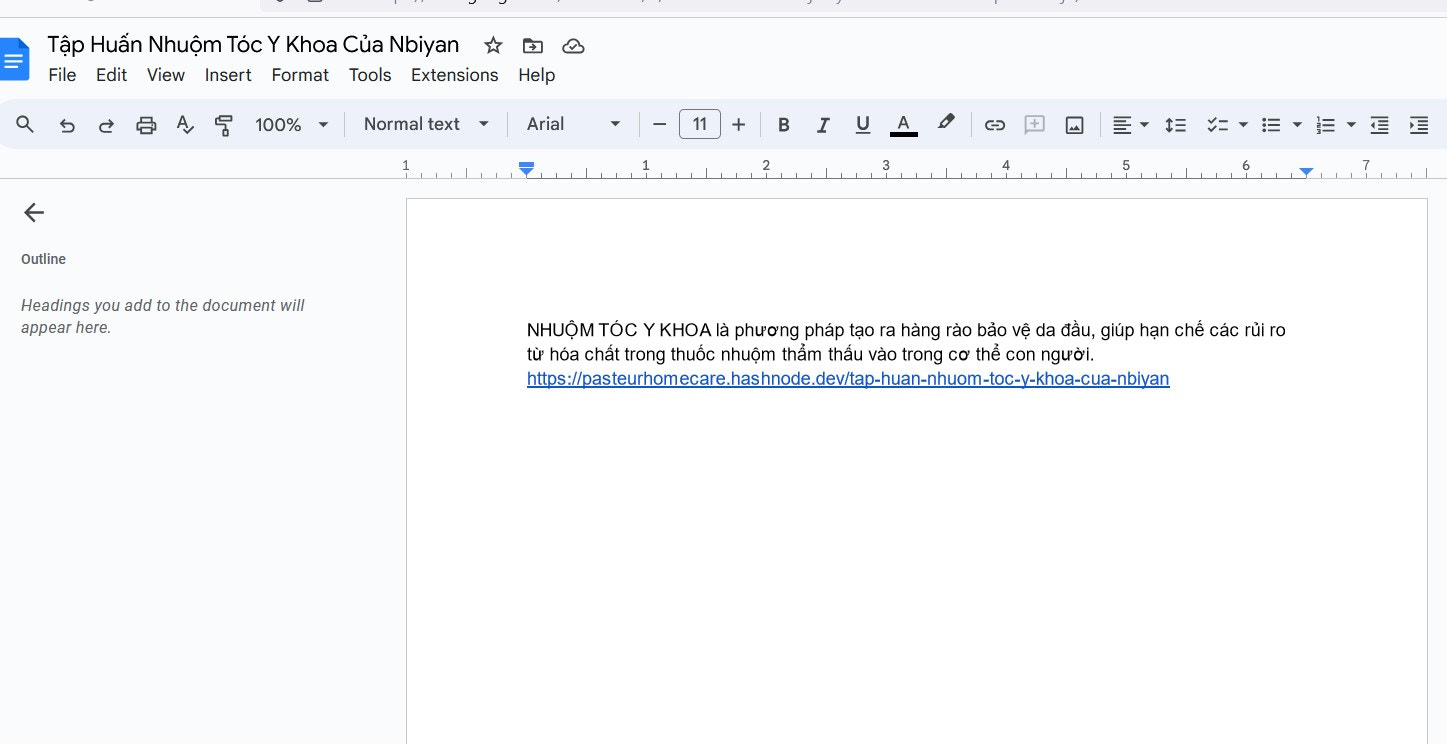Click the Outline heading in the sidebar
1447x744 pixels.
44,259
